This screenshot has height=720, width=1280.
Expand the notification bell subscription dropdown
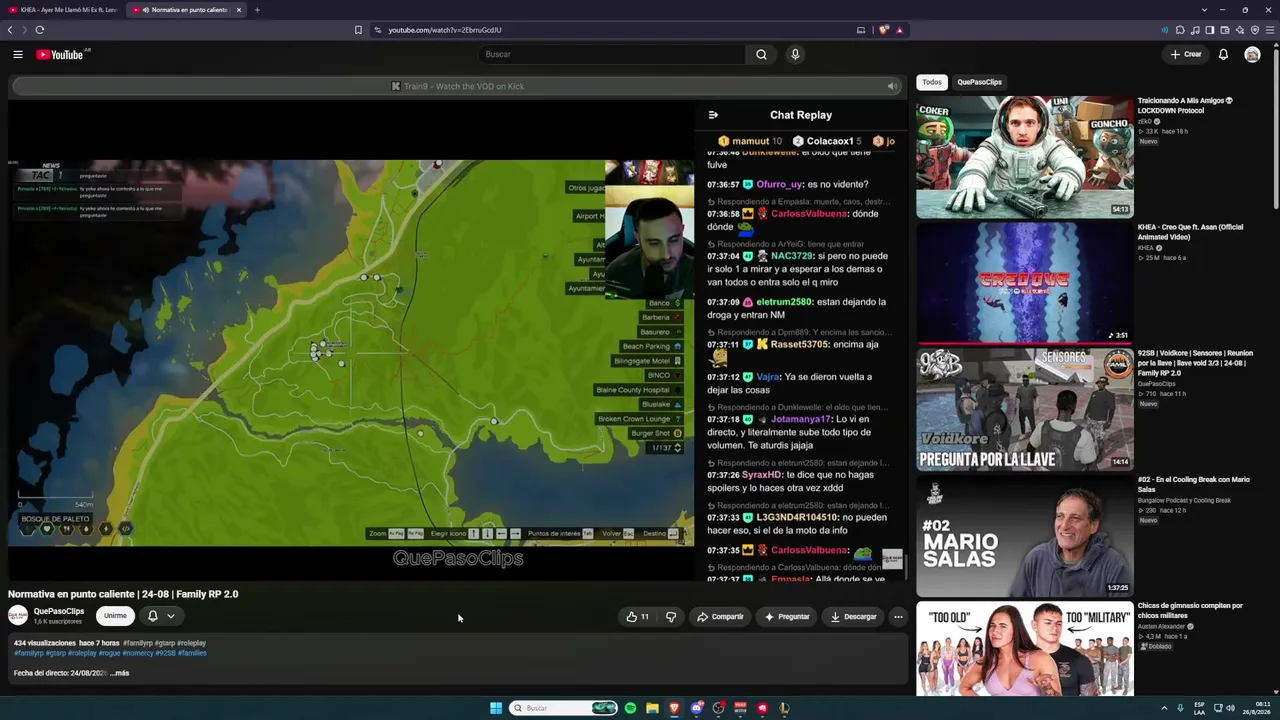click(161, 616)
